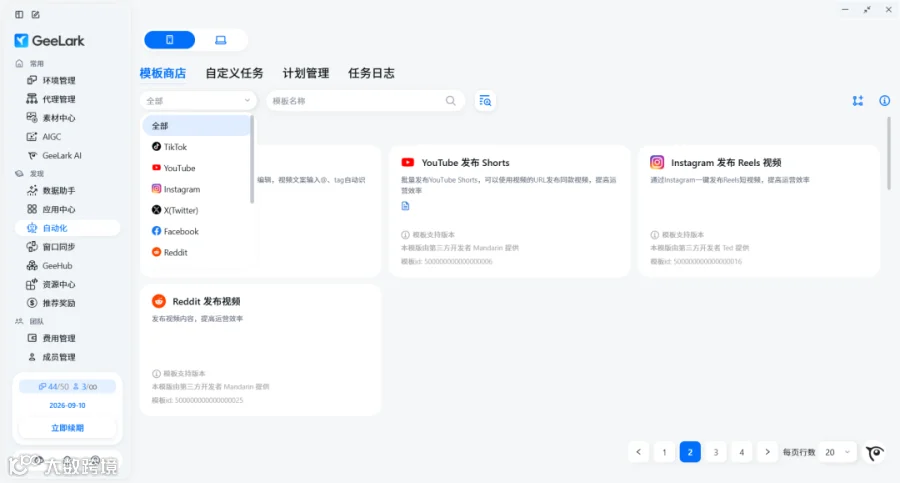
Task: Go to next page arrow
Action: point(767,452)
